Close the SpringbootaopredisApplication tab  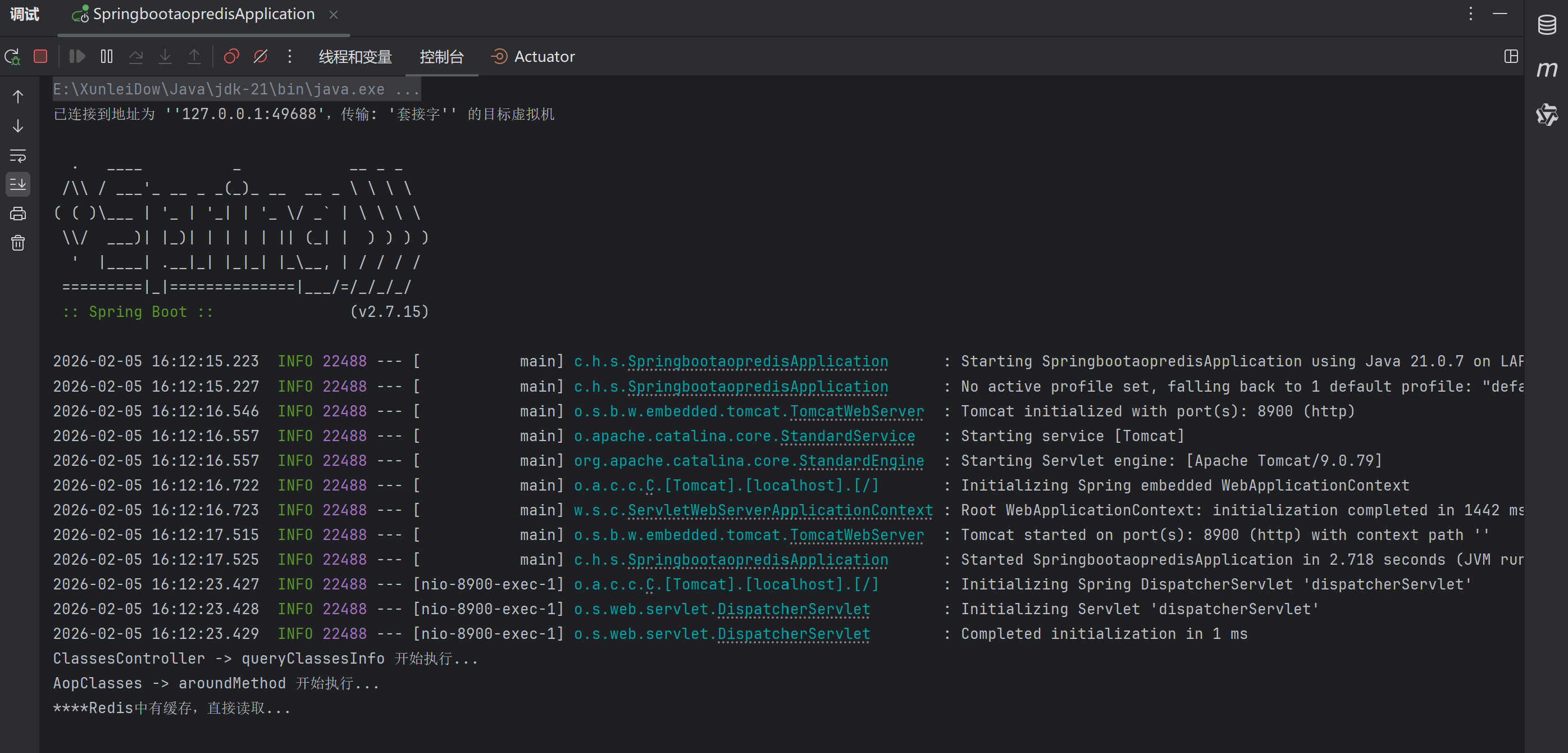click(x=334, y=15)
